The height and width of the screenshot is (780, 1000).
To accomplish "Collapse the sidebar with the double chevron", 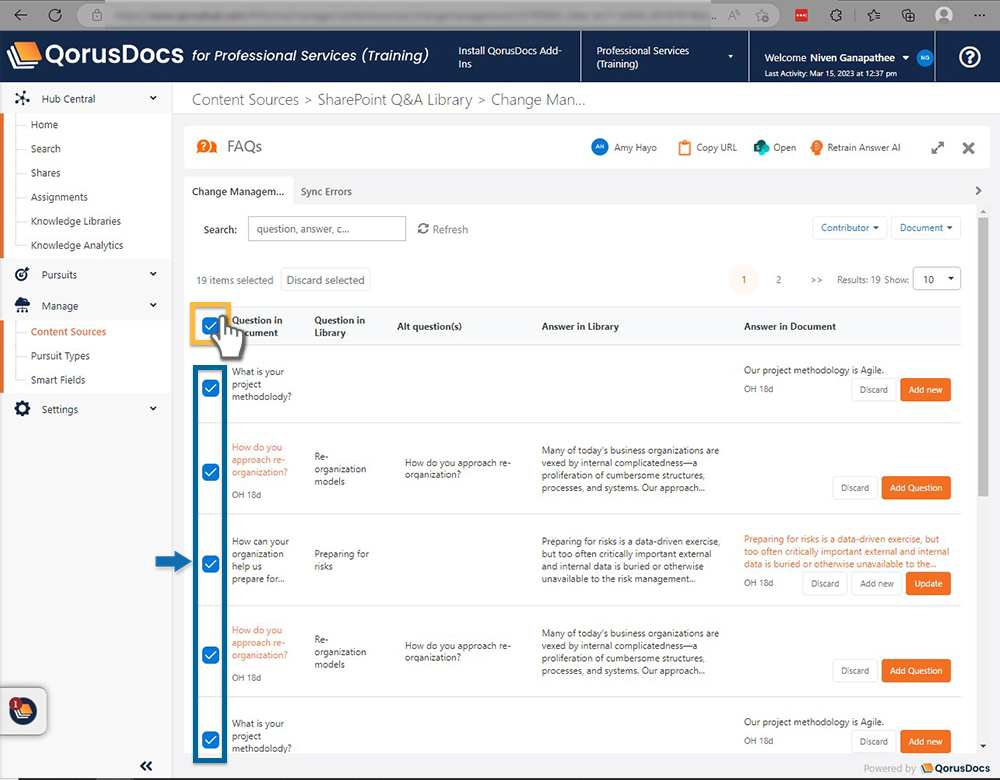I will 146,766.
